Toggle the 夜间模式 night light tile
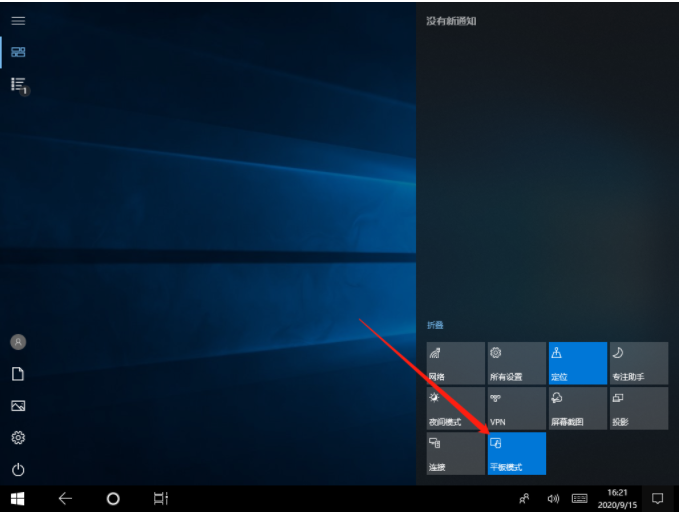This screenshot has width=680, height=513. click(456, 408)
